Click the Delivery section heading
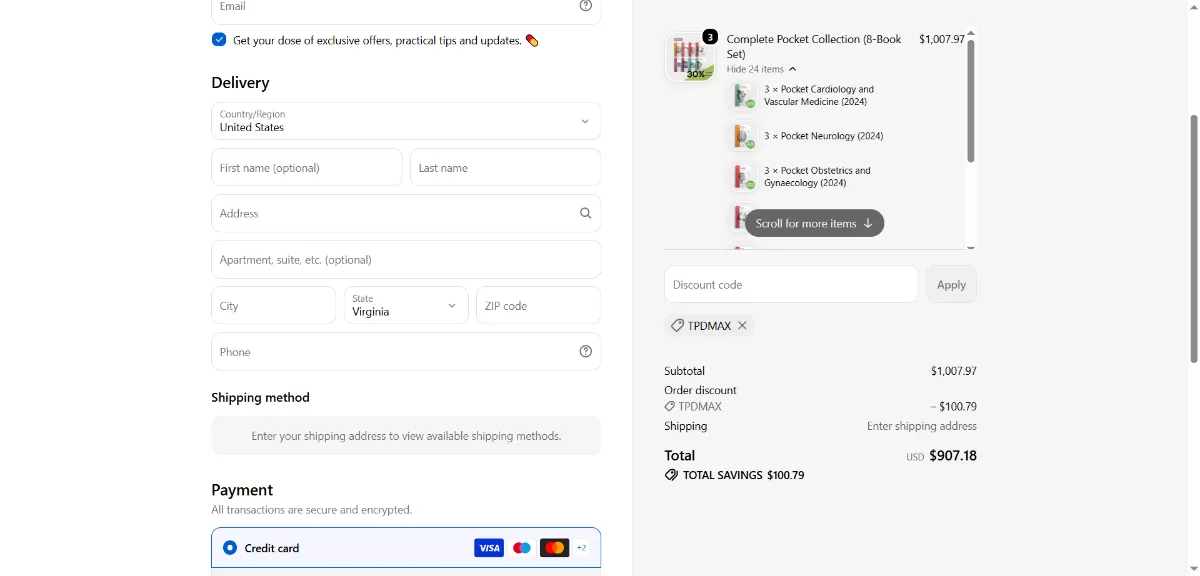 click(x=240, y=83)
